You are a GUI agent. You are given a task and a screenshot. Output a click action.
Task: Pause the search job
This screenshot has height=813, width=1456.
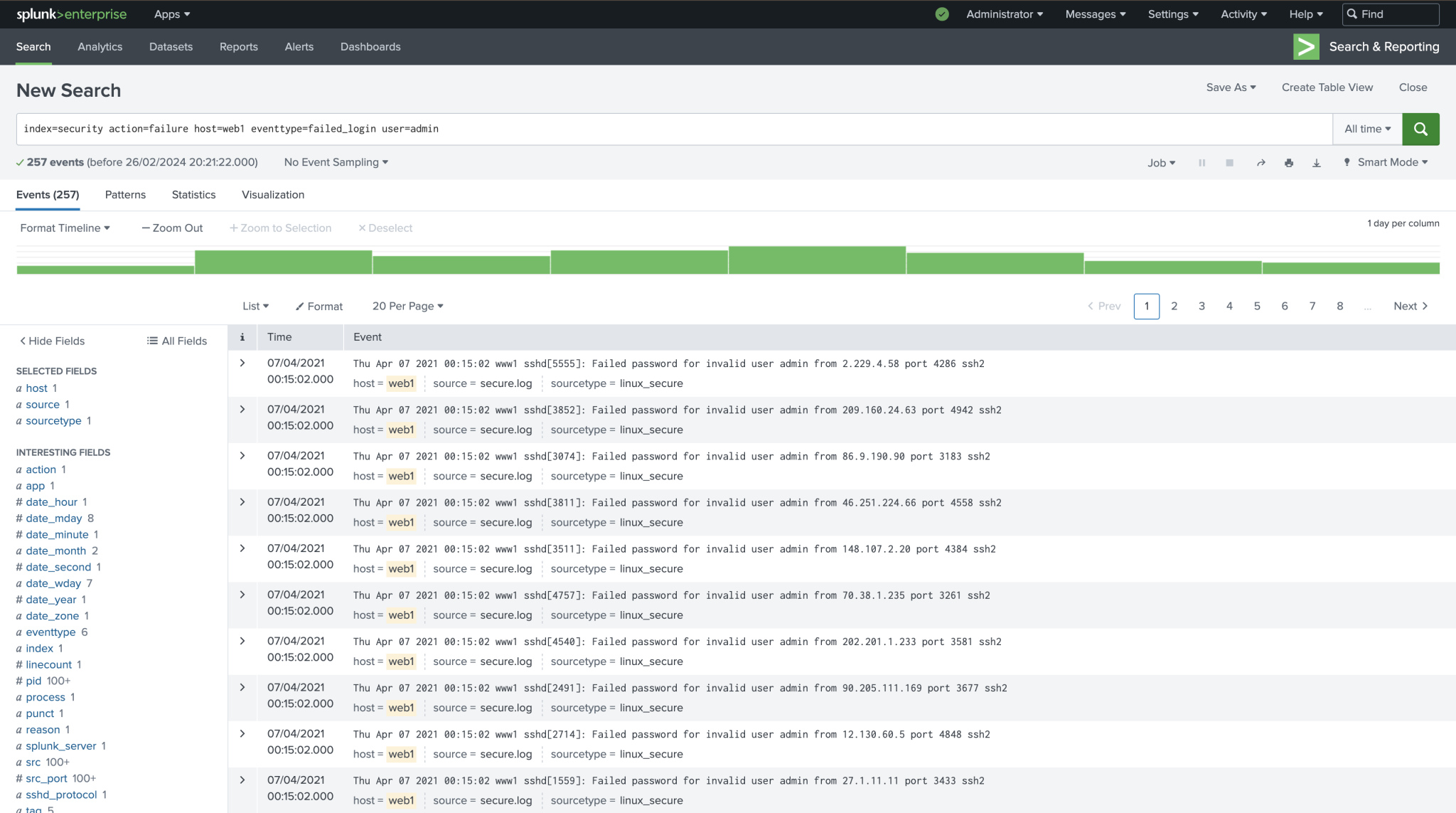click(x=1202, y=163)
